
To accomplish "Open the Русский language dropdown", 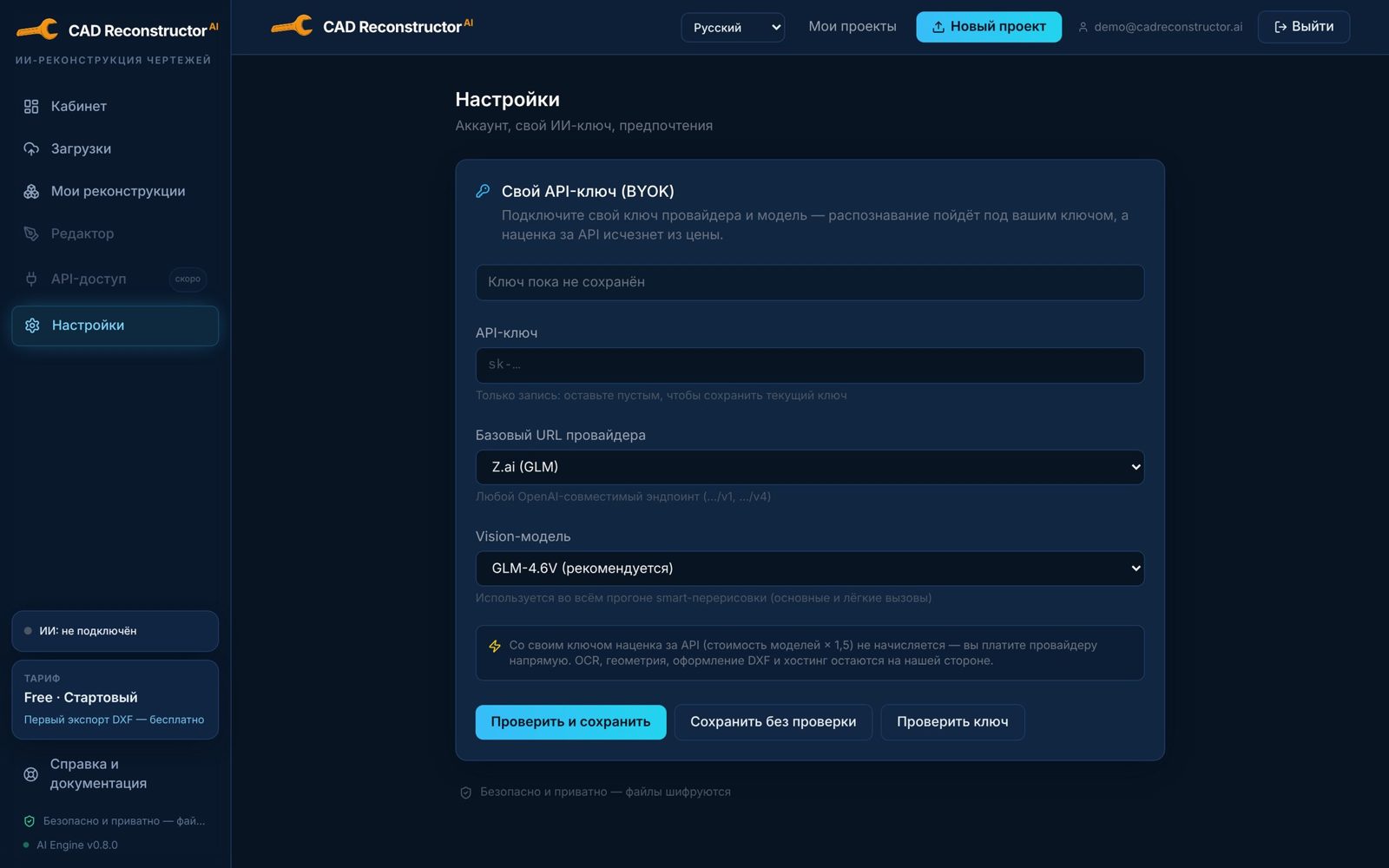I will [733, 28].
